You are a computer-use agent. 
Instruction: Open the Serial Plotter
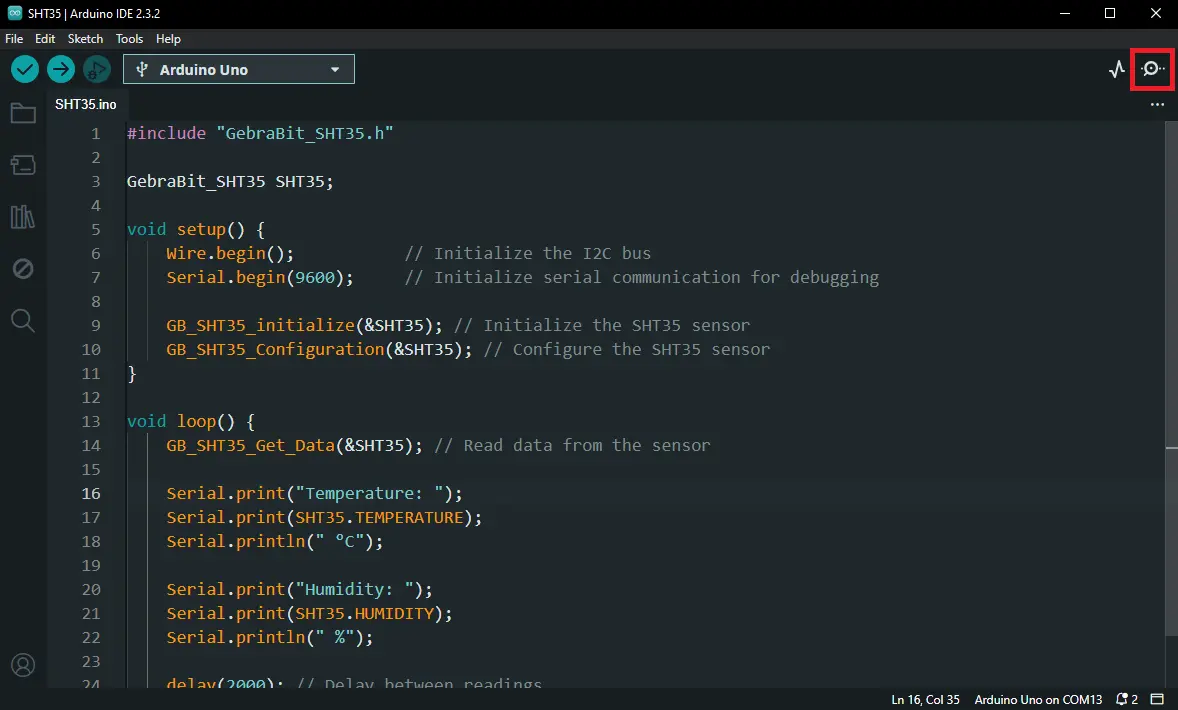click(x=1117, y=69)
